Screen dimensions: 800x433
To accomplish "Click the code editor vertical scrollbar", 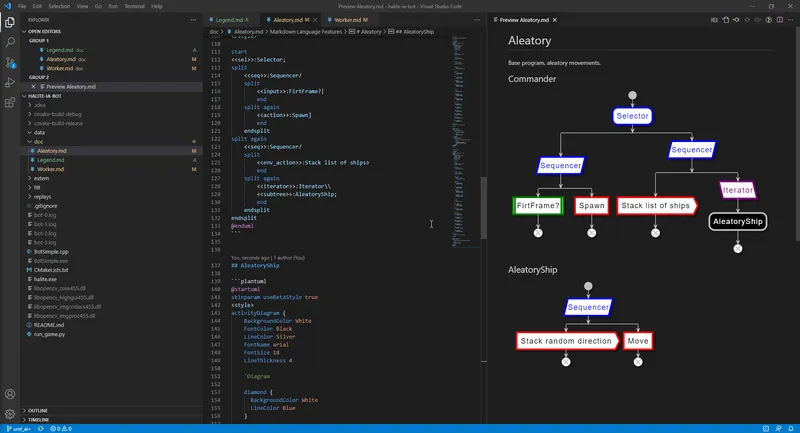I will click(x=484, y=208).
